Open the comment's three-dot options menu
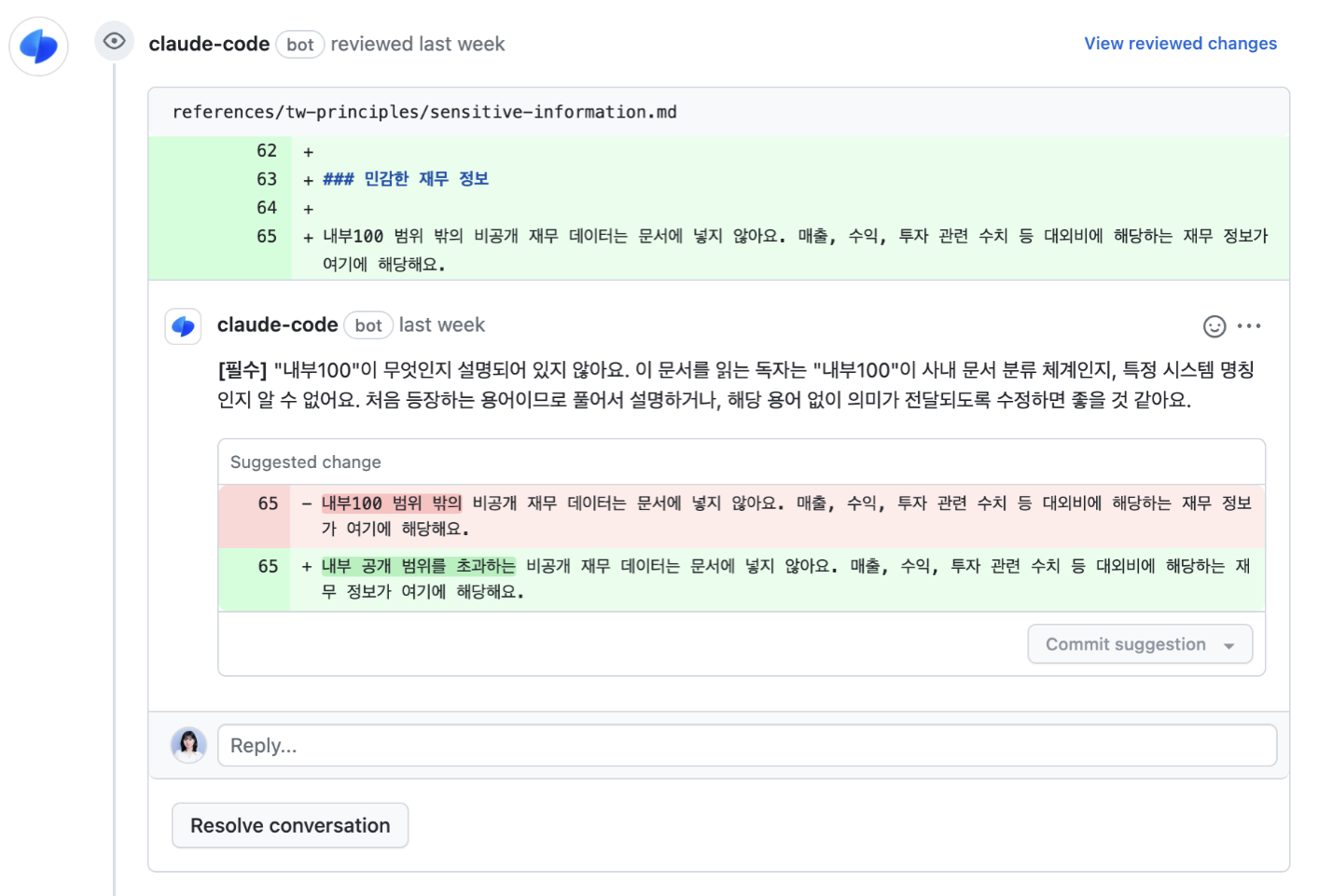 (1249, 326)
